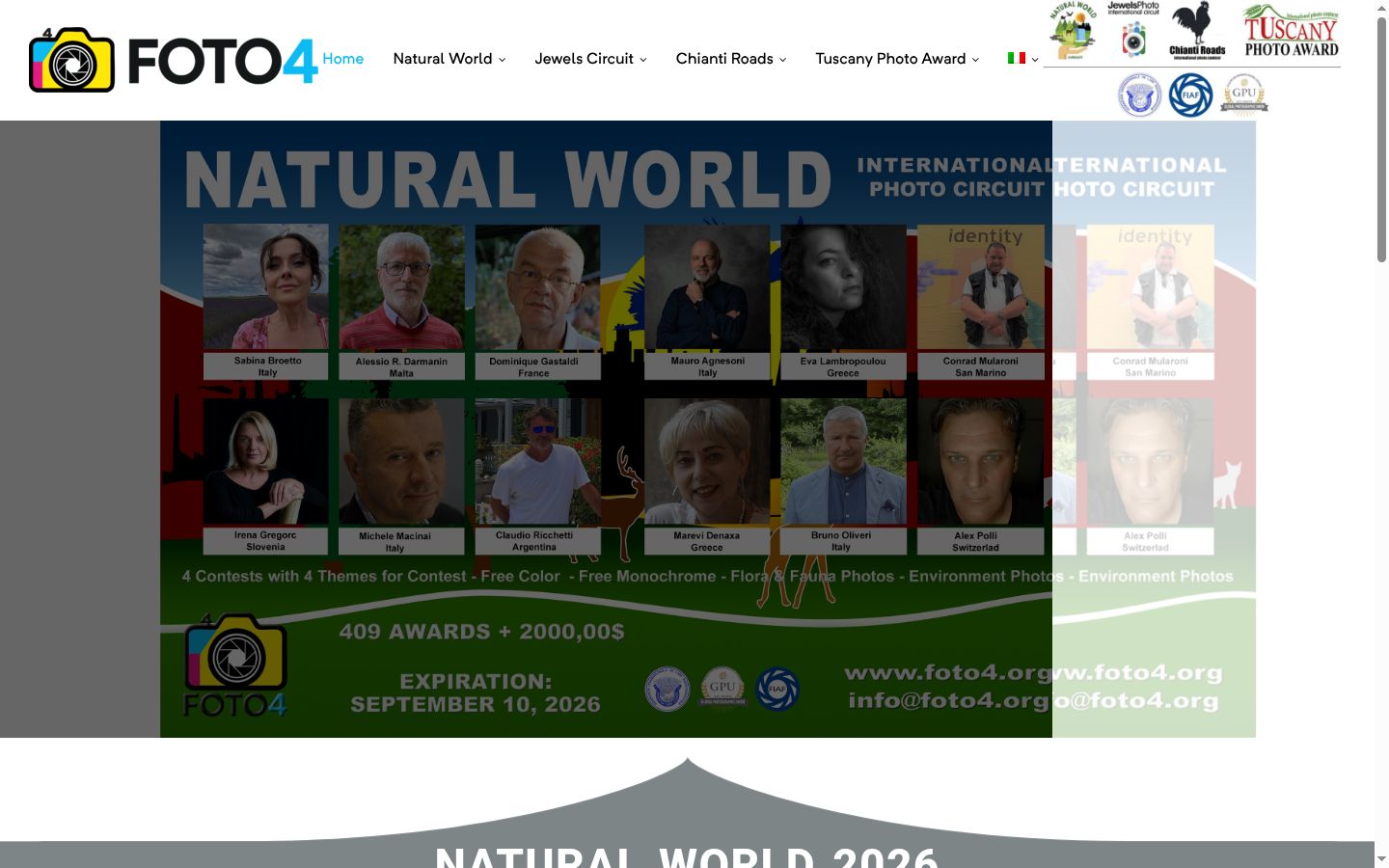This screenshot has width=1389, height=868.
Task: Click the large "NATURAL WORLD" banner title
Action: (x=507, y=179)
